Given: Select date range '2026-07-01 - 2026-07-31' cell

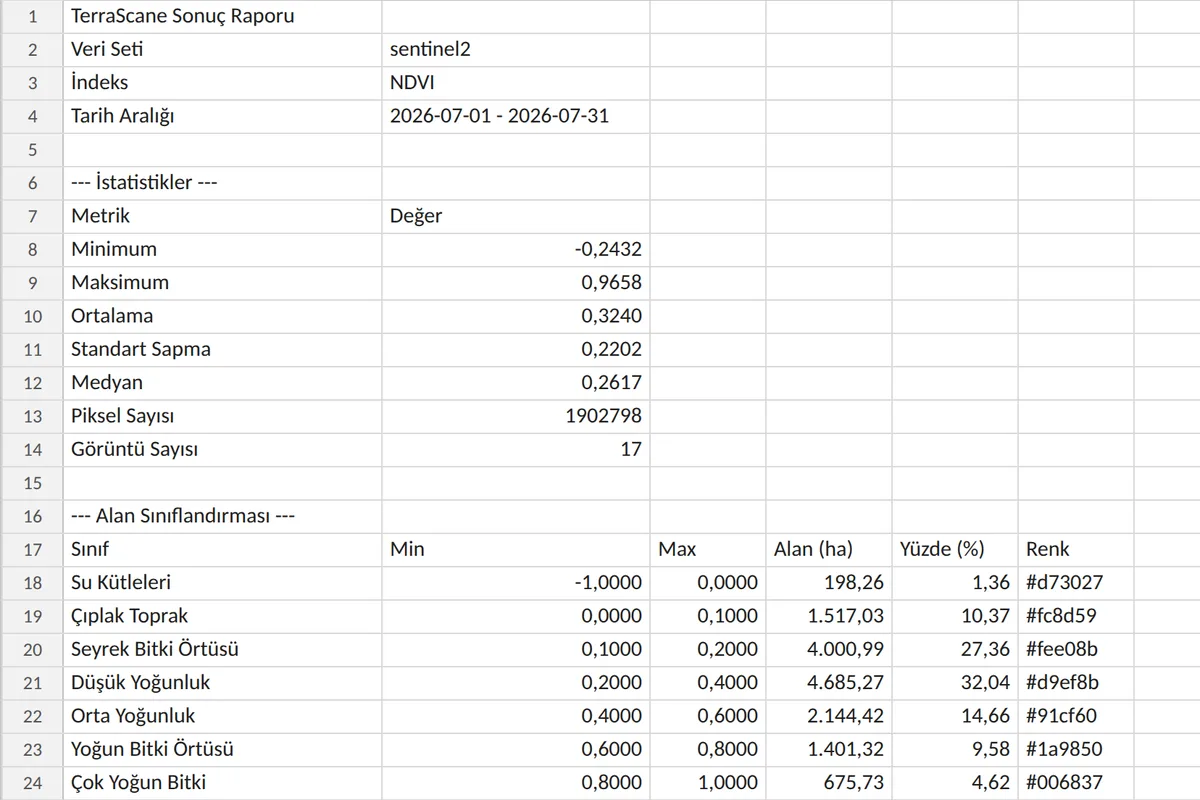Looking at the screenshot, I should [x=516, y=116].
